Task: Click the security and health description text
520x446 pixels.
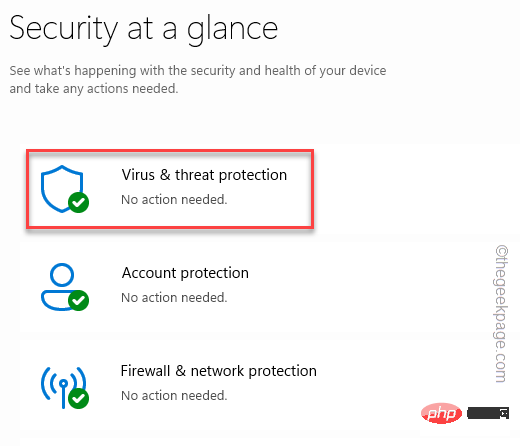Action: 198,80
